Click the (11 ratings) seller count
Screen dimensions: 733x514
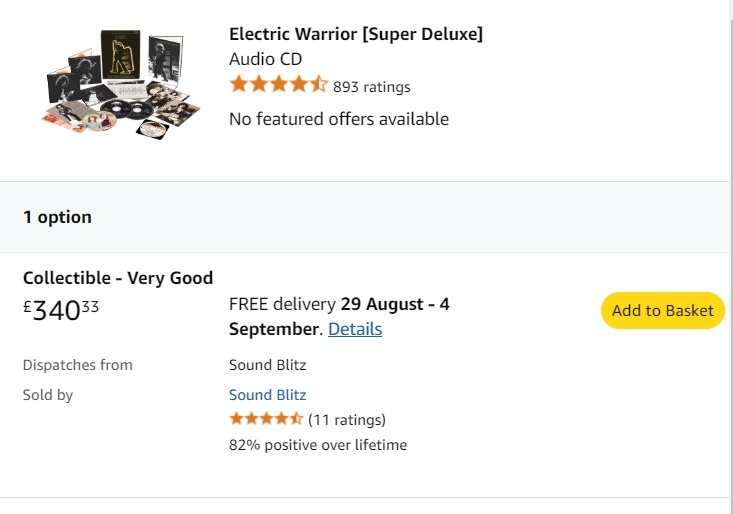coord(347,419)
